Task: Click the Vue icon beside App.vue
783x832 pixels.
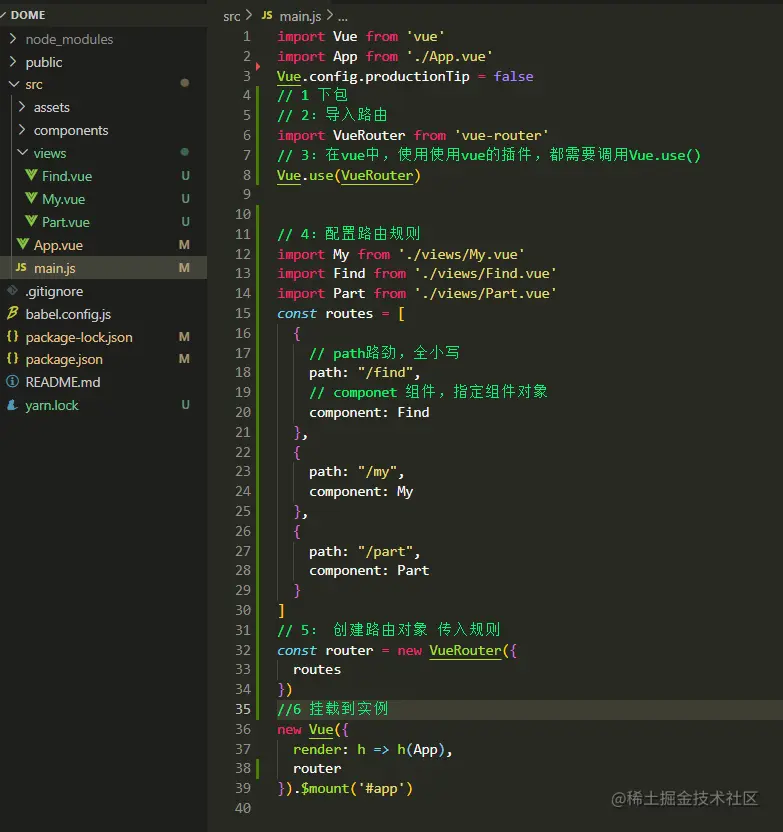Action: pyautogui.click(x=23, y=244)
